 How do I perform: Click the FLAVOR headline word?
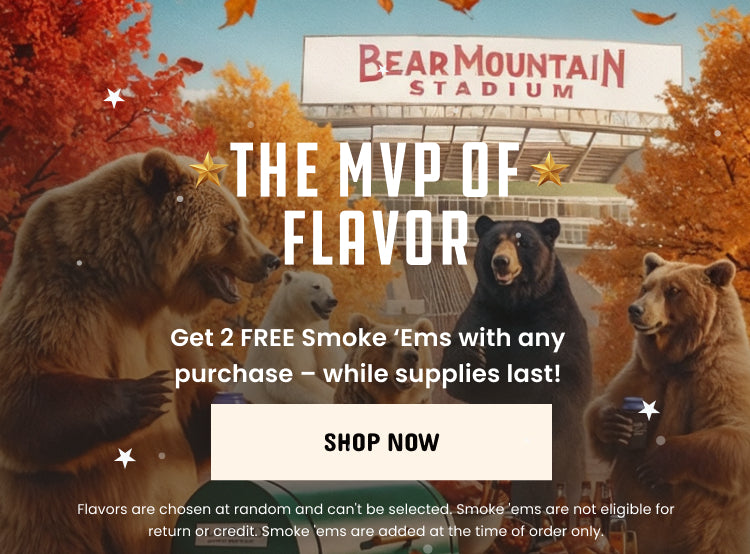(x=376, y=239)
